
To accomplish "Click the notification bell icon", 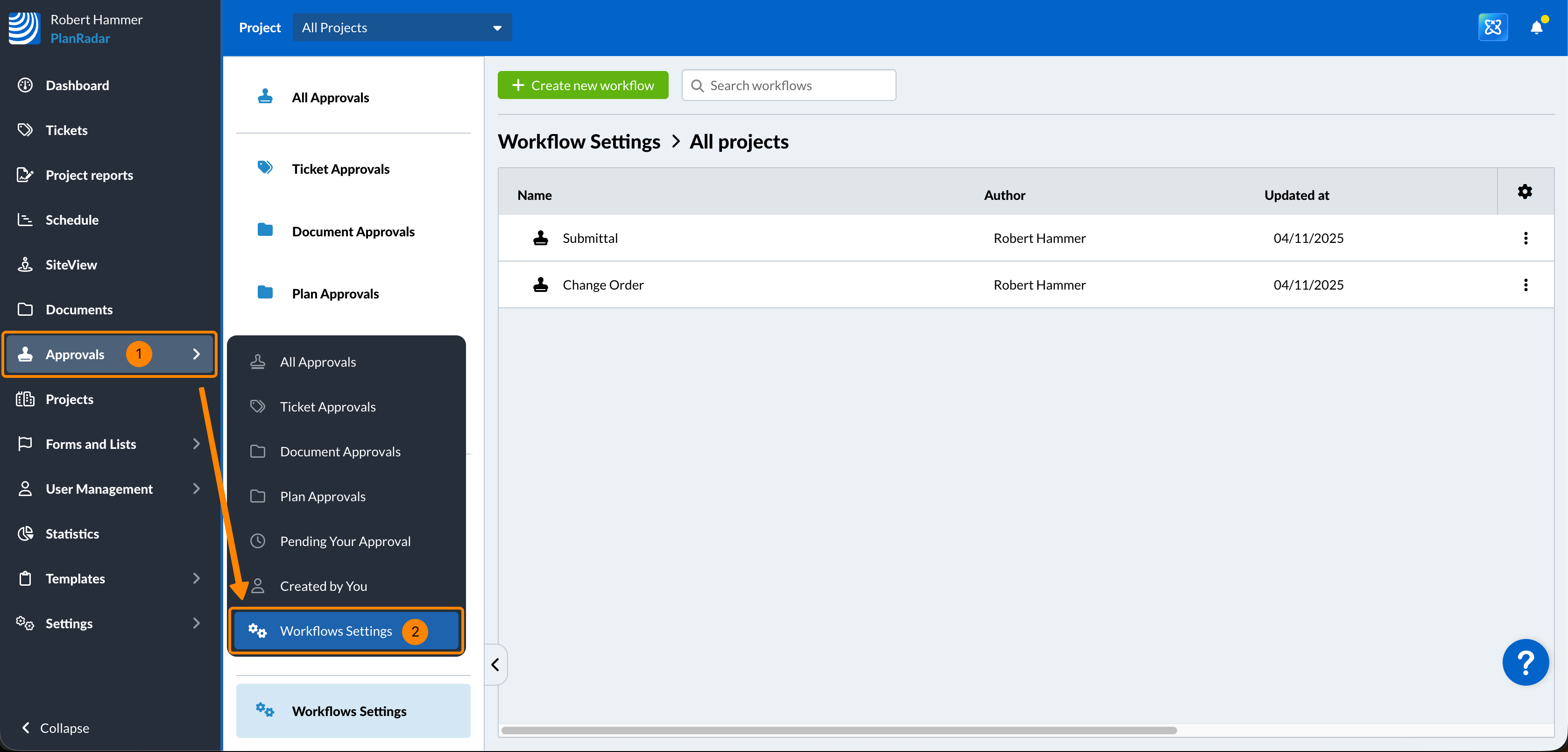I will [x=1536, y=28].
